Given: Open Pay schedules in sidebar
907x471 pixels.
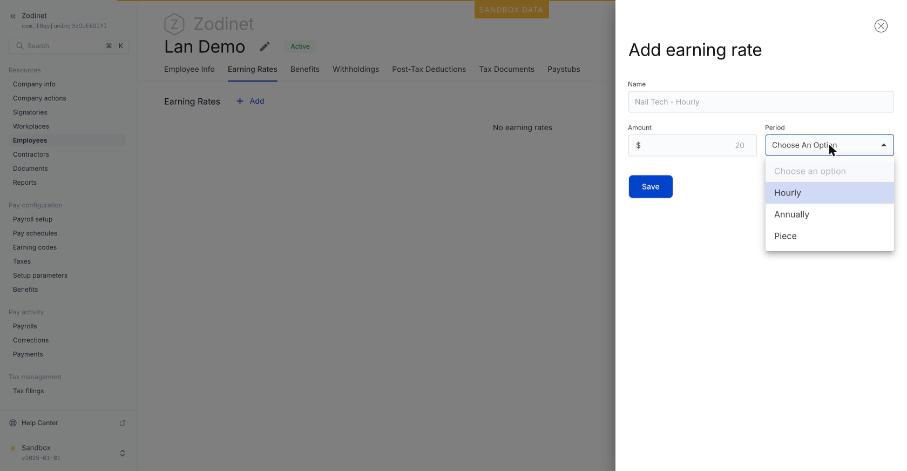Looking at the screenshot, I should coord(35,233).
